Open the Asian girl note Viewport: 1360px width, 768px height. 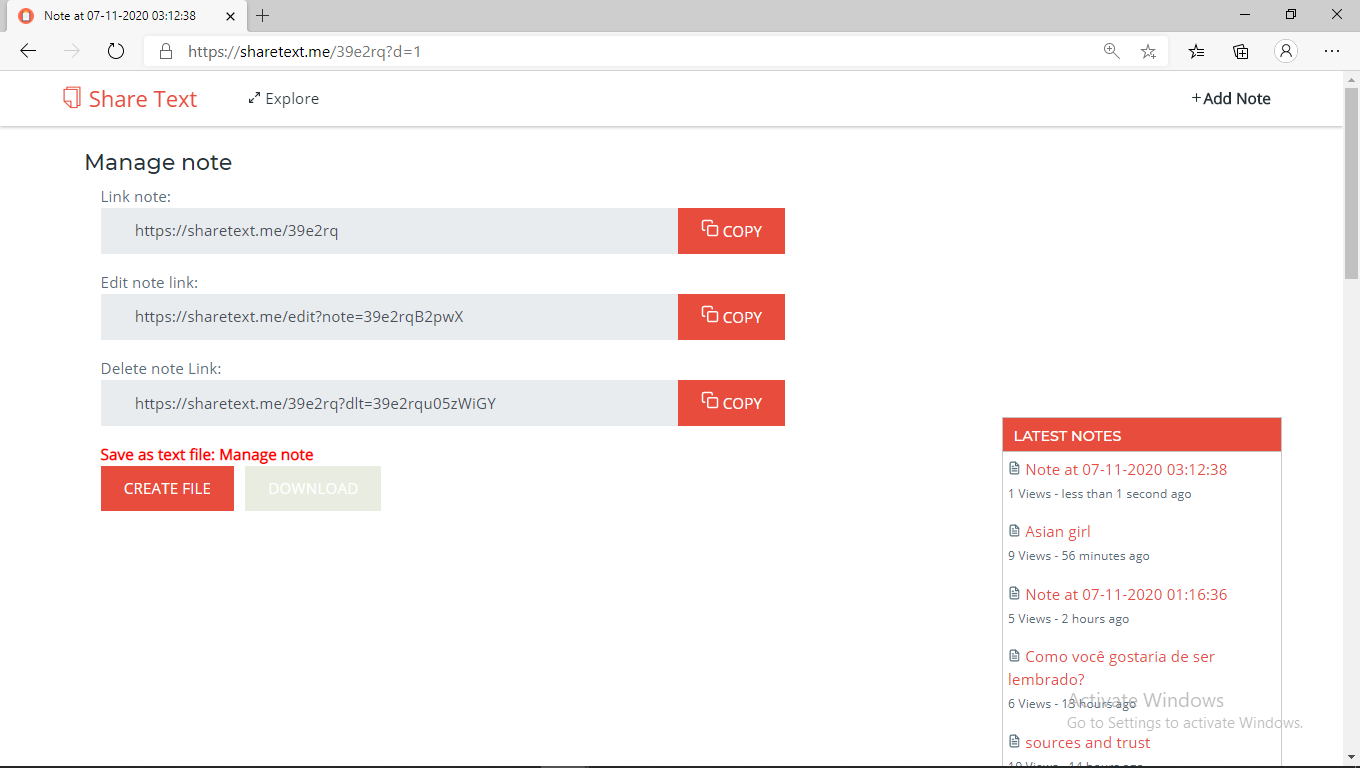click(x=1057, y=531)
